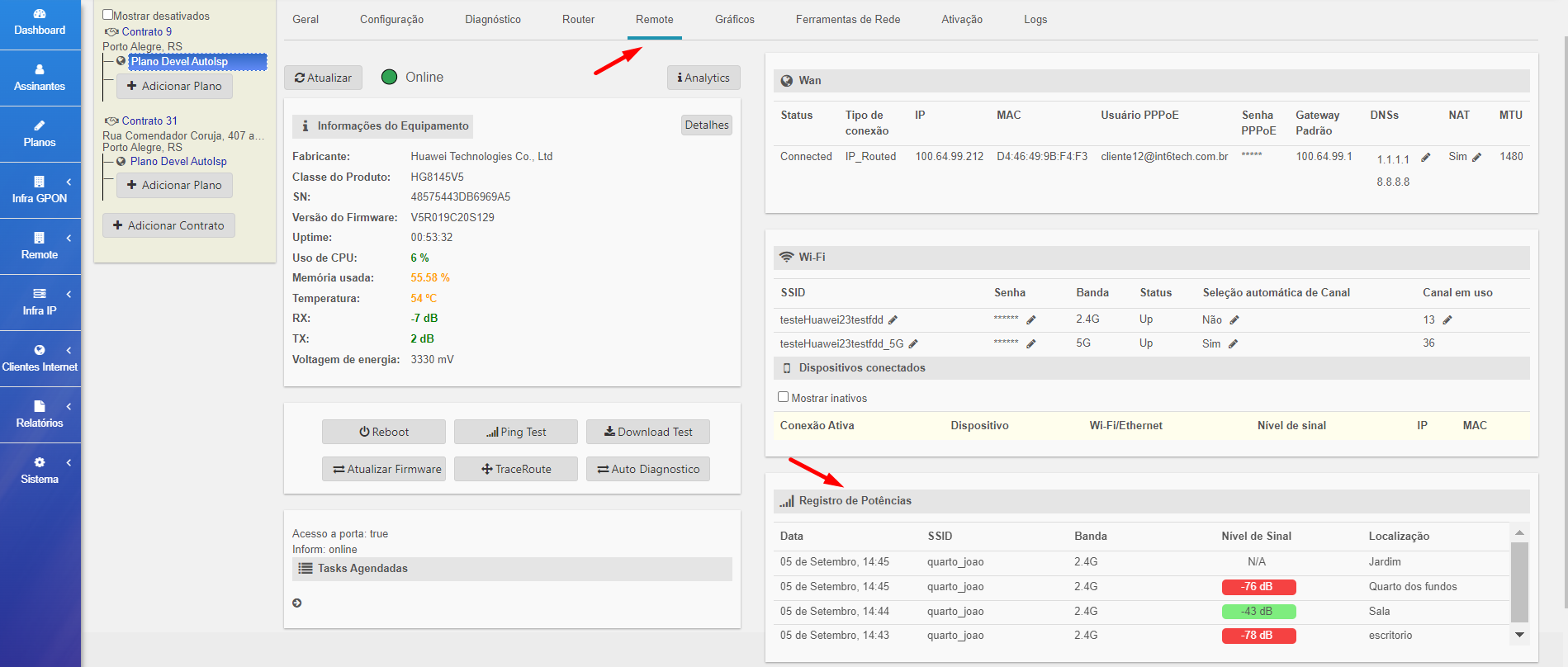Enable Mostrar desativados checkbox
This screenshot has width=1568, height=667.
click(x=108, y=15)
